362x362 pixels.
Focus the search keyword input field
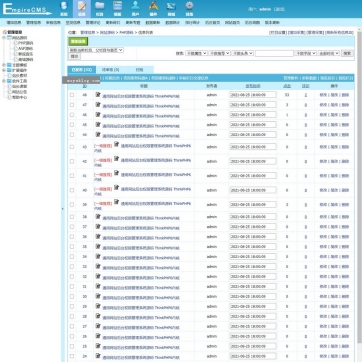[x=274, y=53]
